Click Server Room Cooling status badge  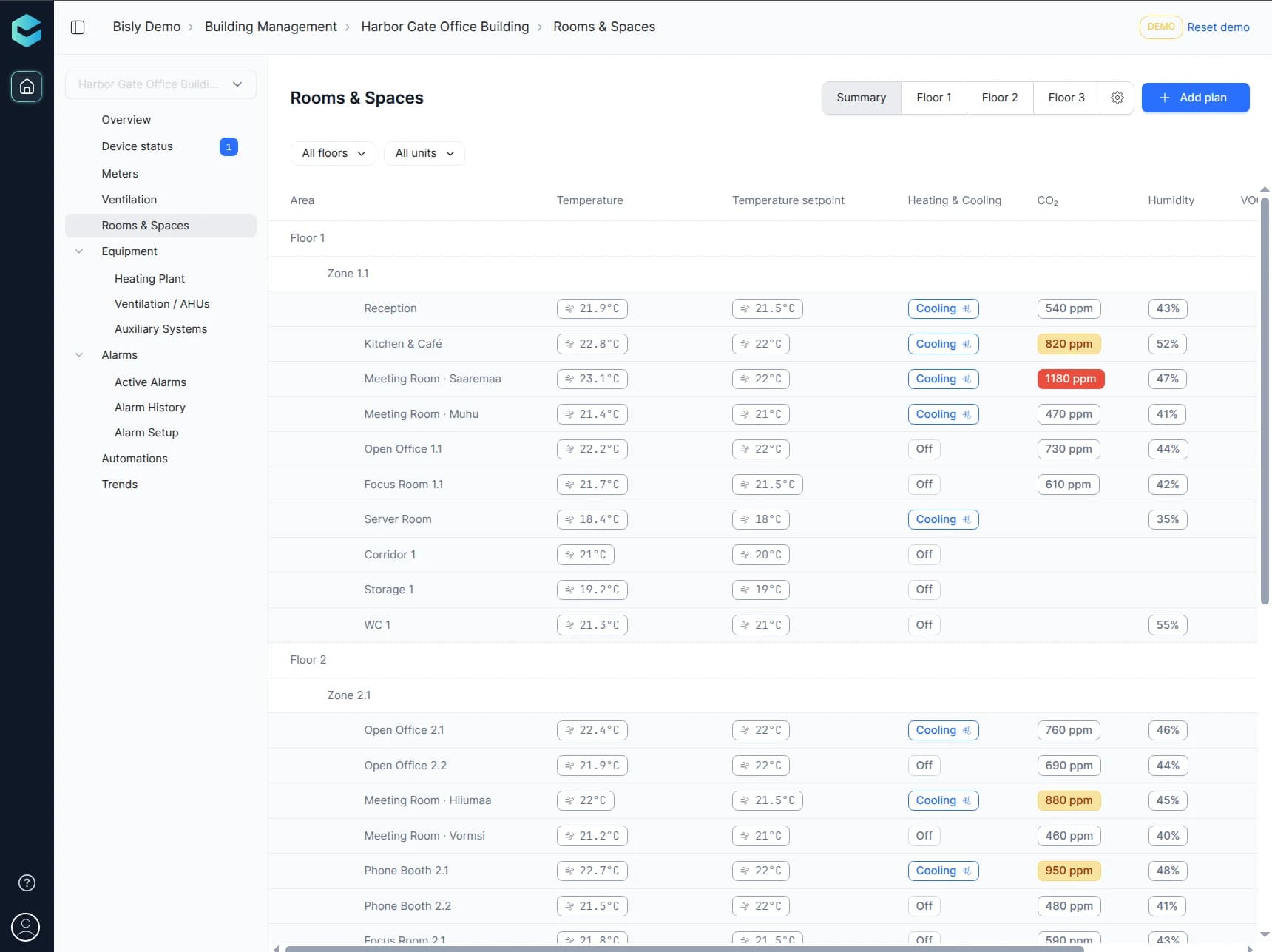point(943,519)
